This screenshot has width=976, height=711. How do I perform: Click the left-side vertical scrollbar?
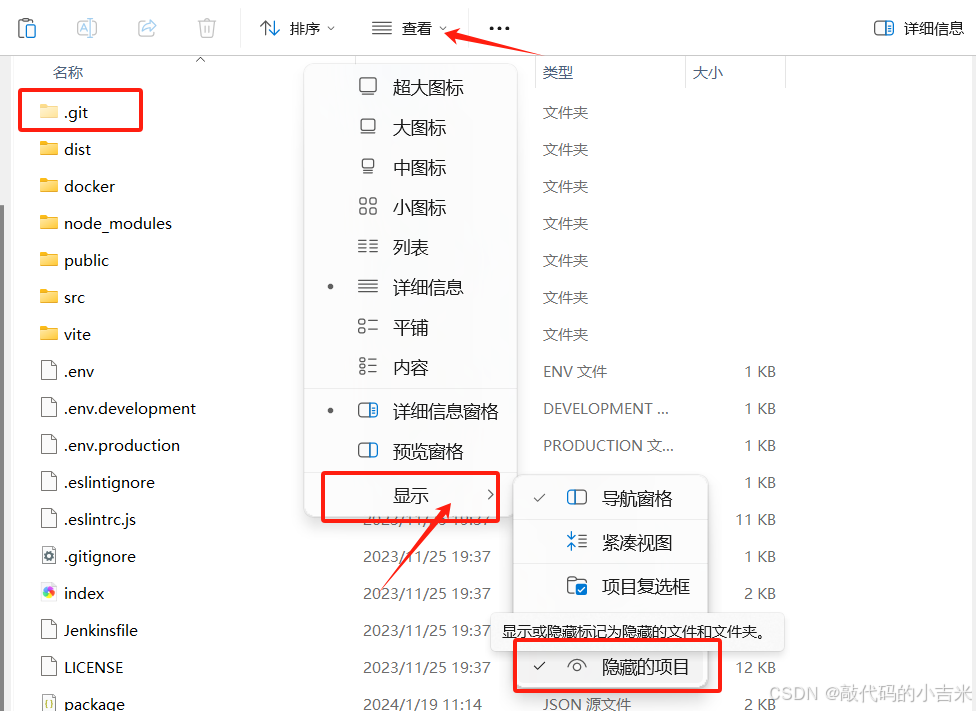[x=2, y=458]
